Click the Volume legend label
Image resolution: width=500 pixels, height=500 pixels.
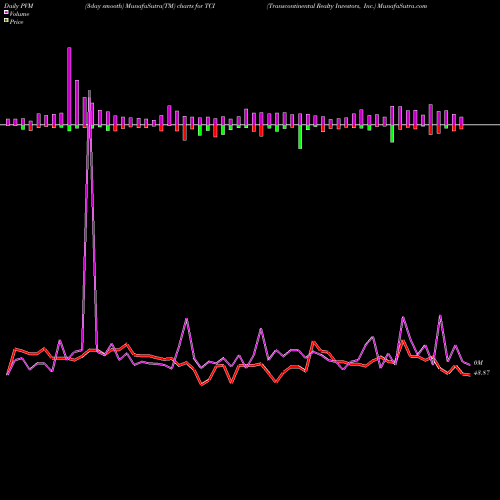click(19, 14)
